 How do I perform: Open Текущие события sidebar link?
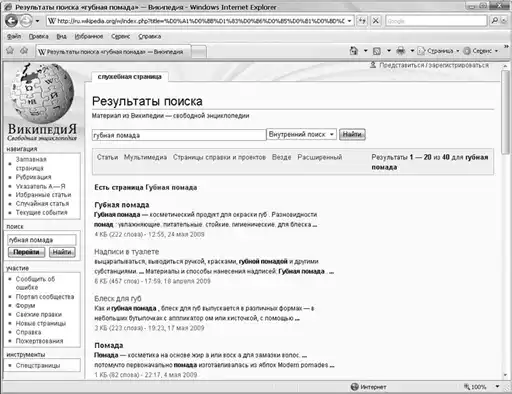click(41, 212)
